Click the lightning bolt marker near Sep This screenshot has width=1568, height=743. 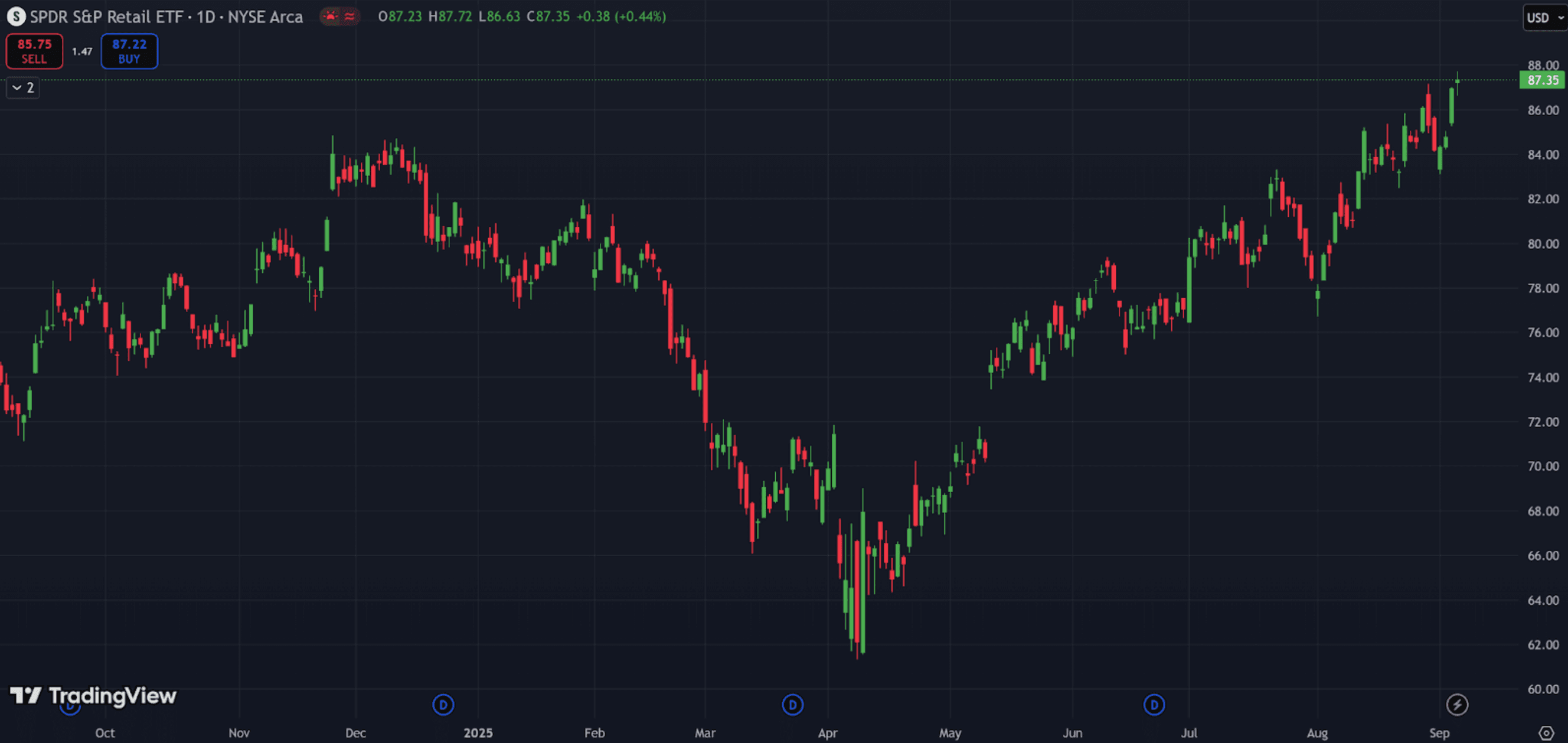coord(1456,705)
